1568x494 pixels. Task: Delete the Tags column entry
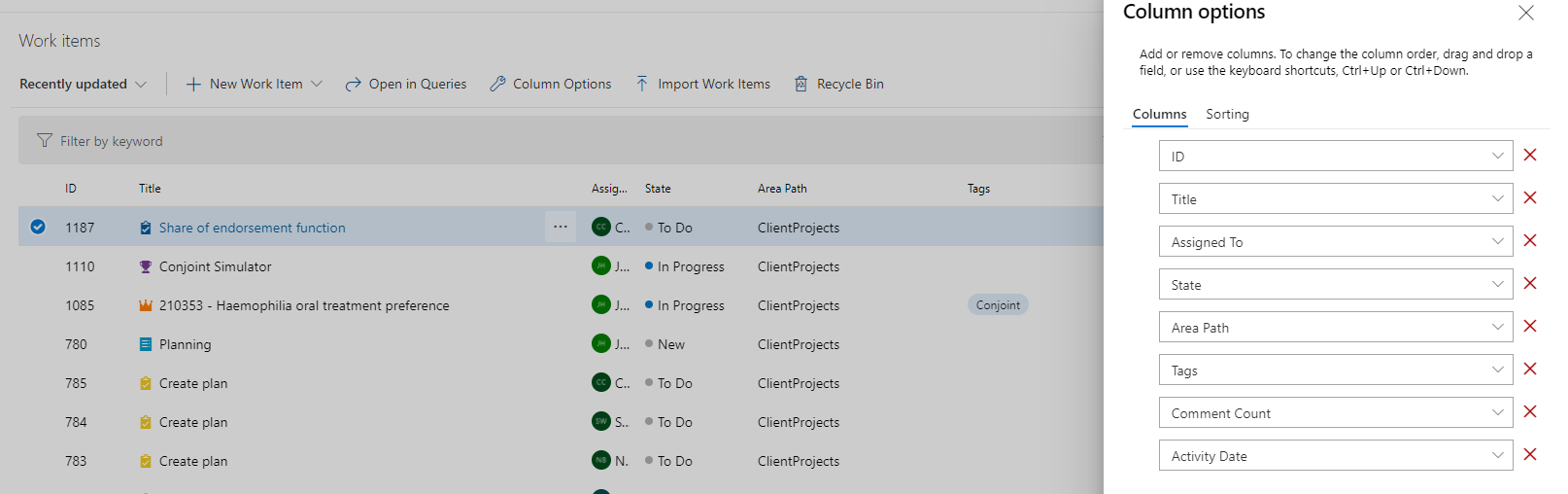pos(1530,370)
